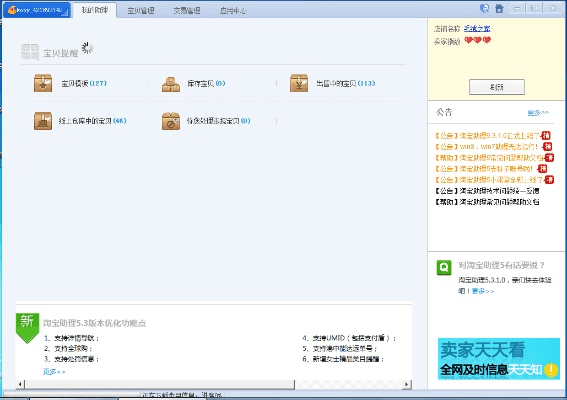
Task: Click feature item 2. 支持全球购
Action: click(x=68, y=349)
